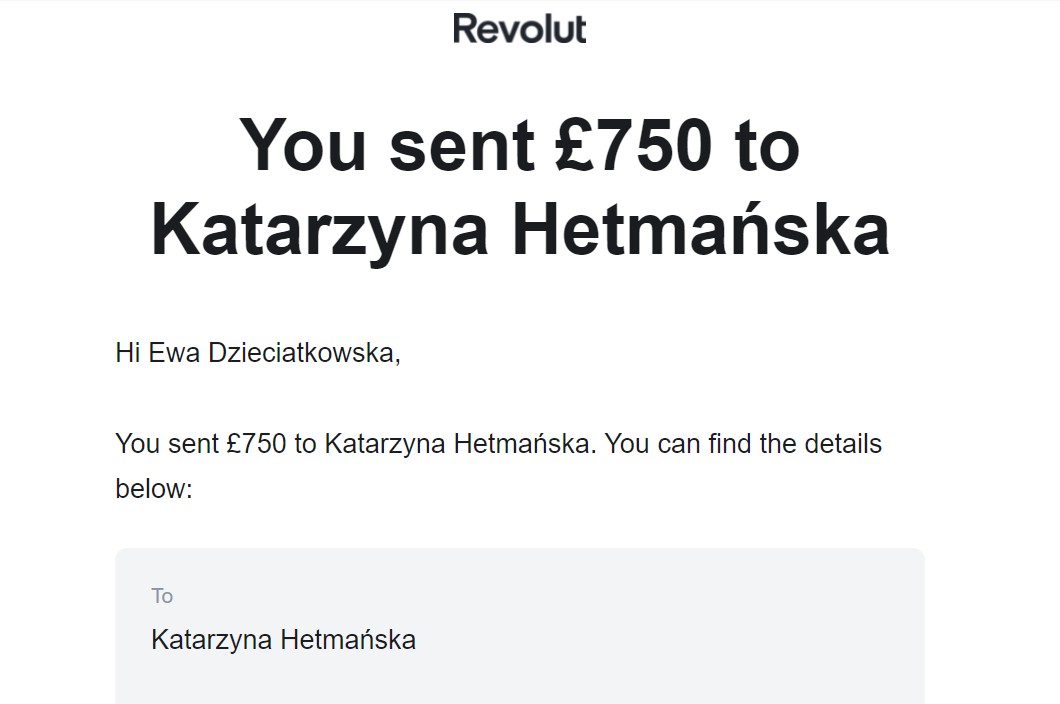Select 'Katarzyna' first name in the large heading

(x=319, y=231)
